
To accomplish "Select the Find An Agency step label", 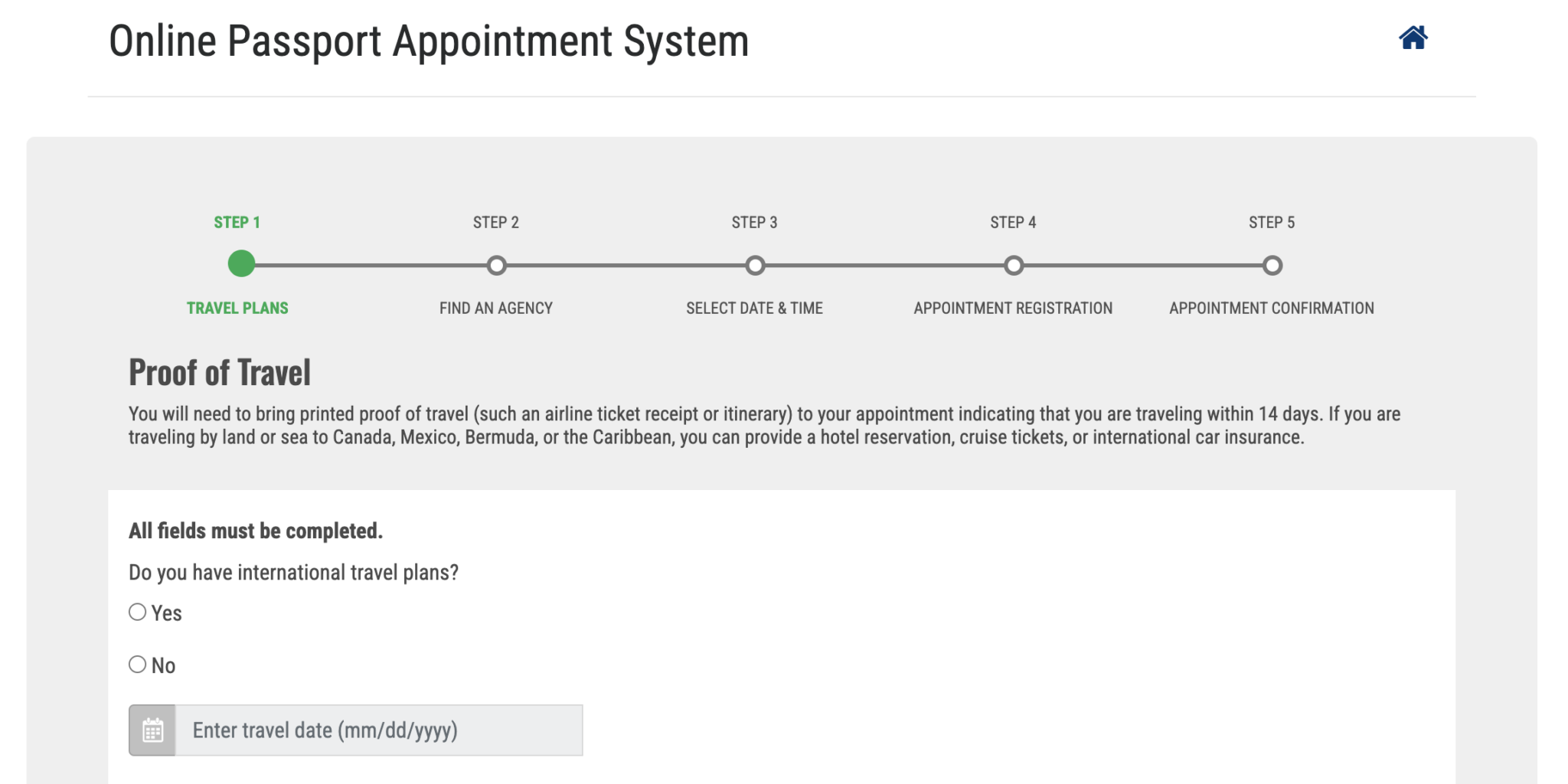I will tap(496, 308).
